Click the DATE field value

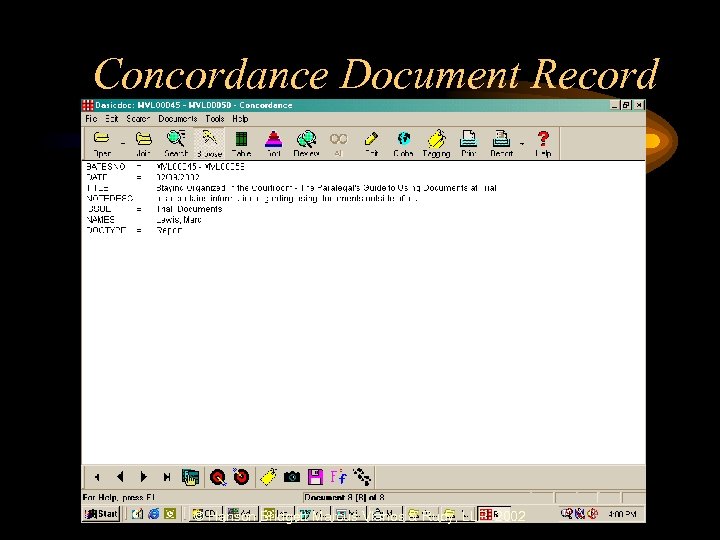pos(178,177)
